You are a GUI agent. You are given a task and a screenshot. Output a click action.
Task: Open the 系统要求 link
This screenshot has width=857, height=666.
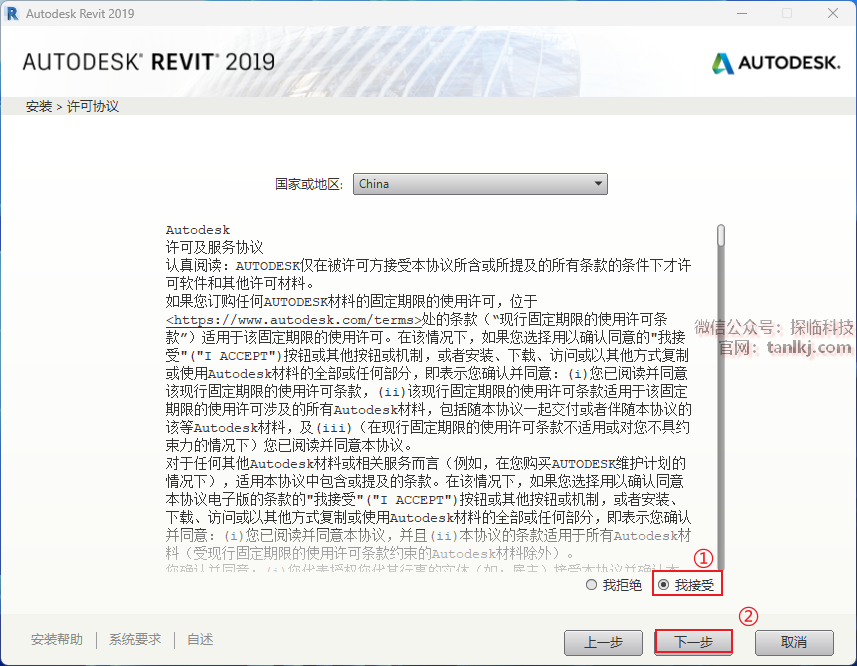click(135, 639)
